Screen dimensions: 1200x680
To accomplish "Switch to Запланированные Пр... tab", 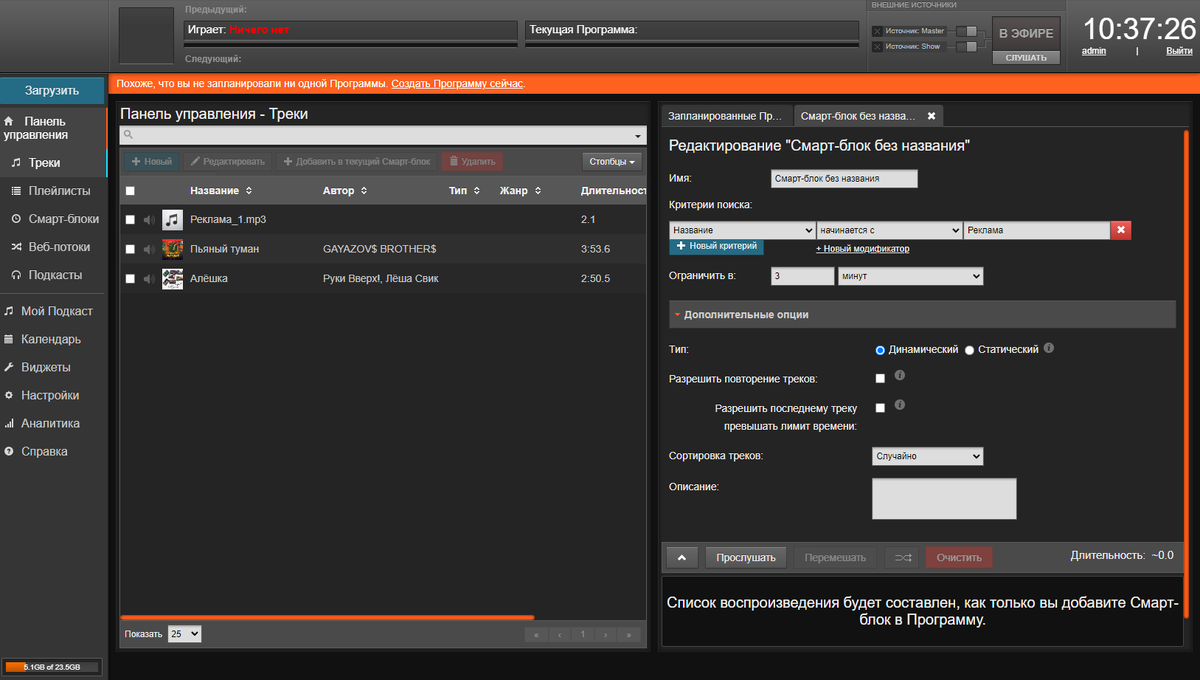I will pos(726,116).
